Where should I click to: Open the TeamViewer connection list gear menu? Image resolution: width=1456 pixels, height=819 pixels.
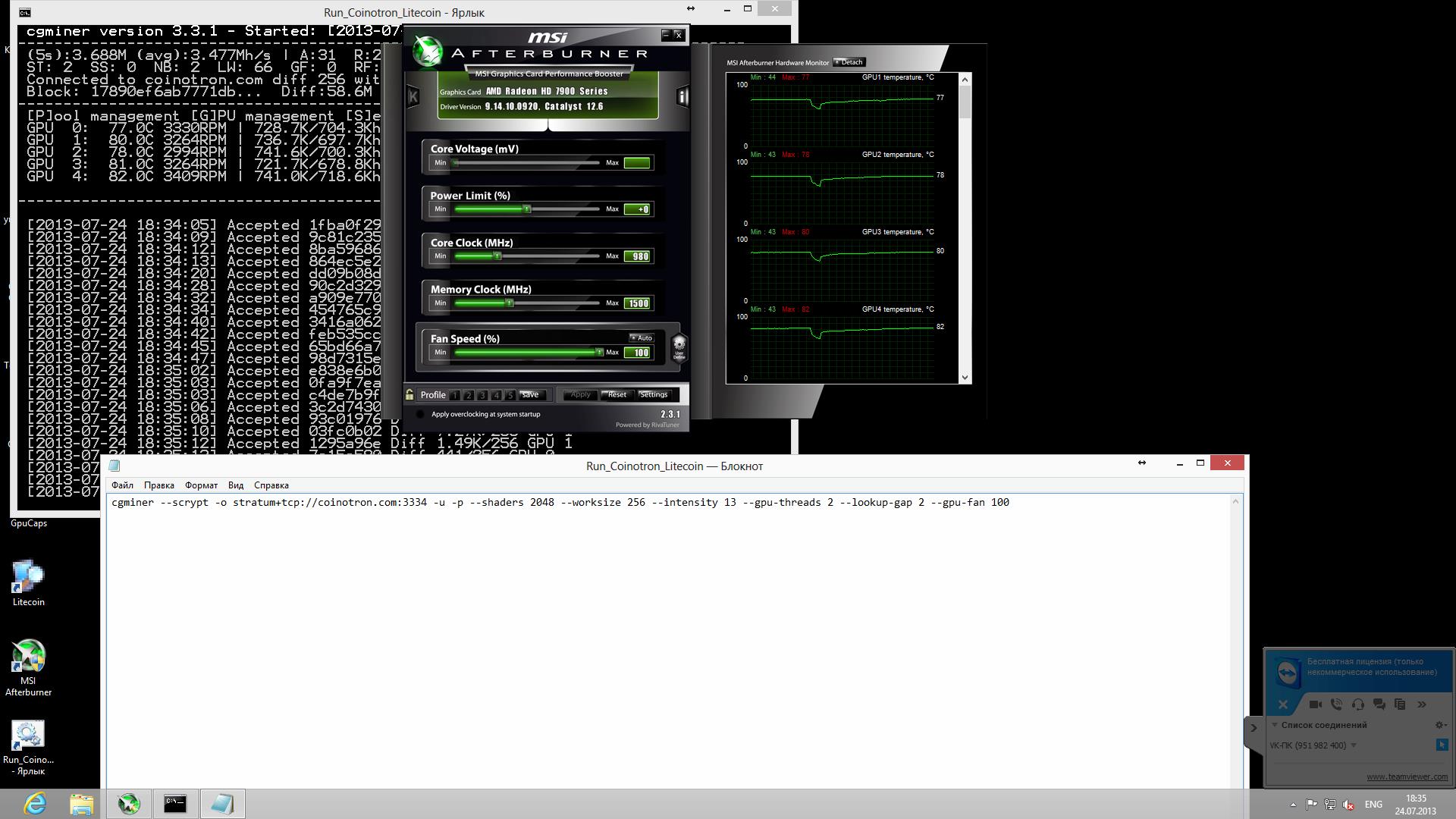1441,725
